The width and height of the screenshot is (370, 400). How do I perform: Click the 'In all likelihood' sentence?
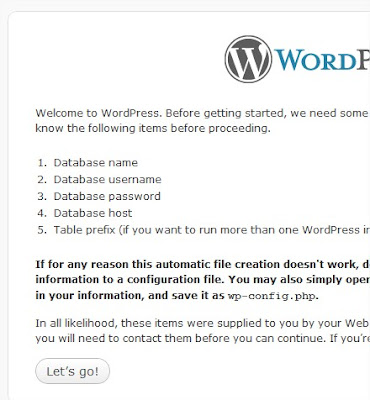click(203, 323)
